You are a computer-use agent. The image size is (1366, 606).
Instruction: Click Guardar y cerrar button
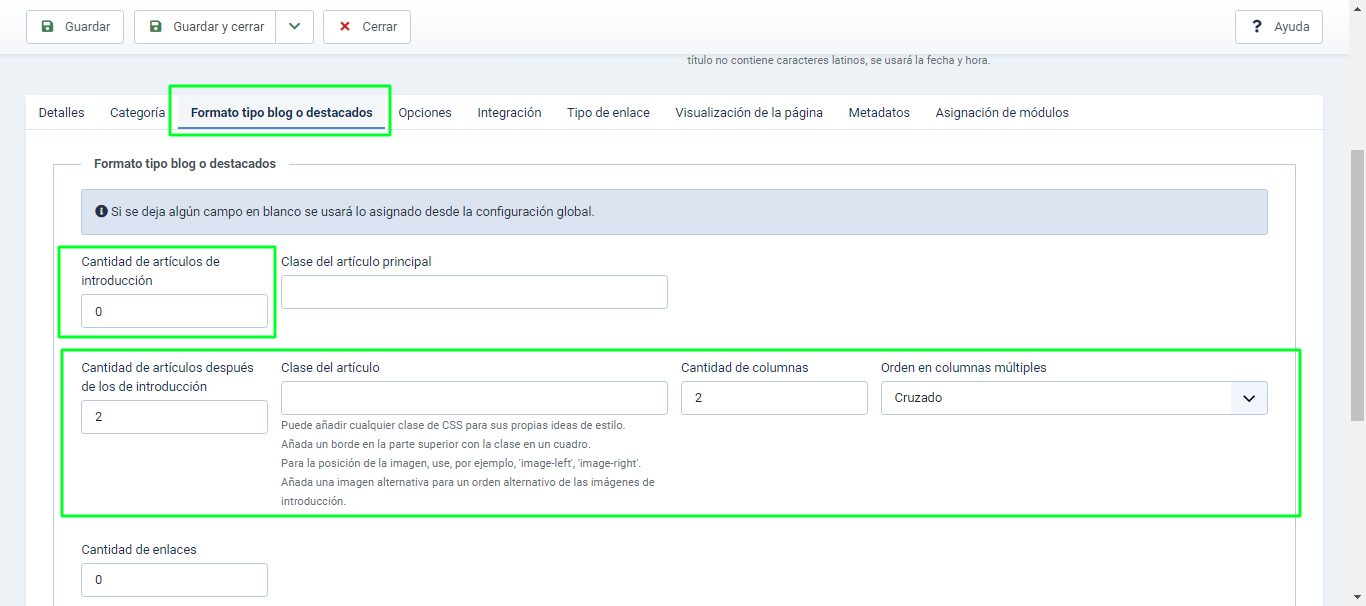[x=206, y=27]
